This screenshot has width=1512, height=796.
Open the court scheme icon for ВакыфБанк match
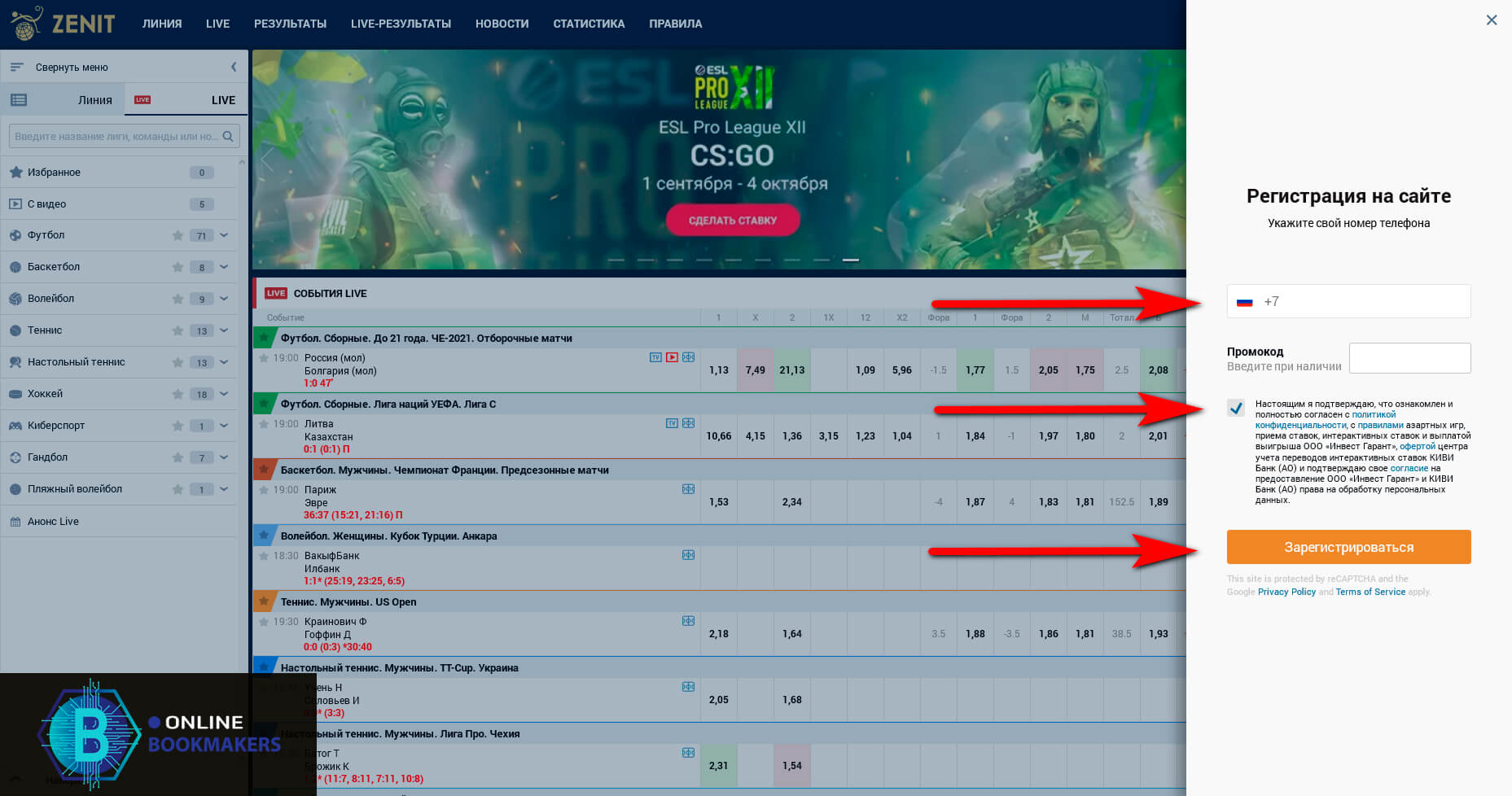point(688,555)
